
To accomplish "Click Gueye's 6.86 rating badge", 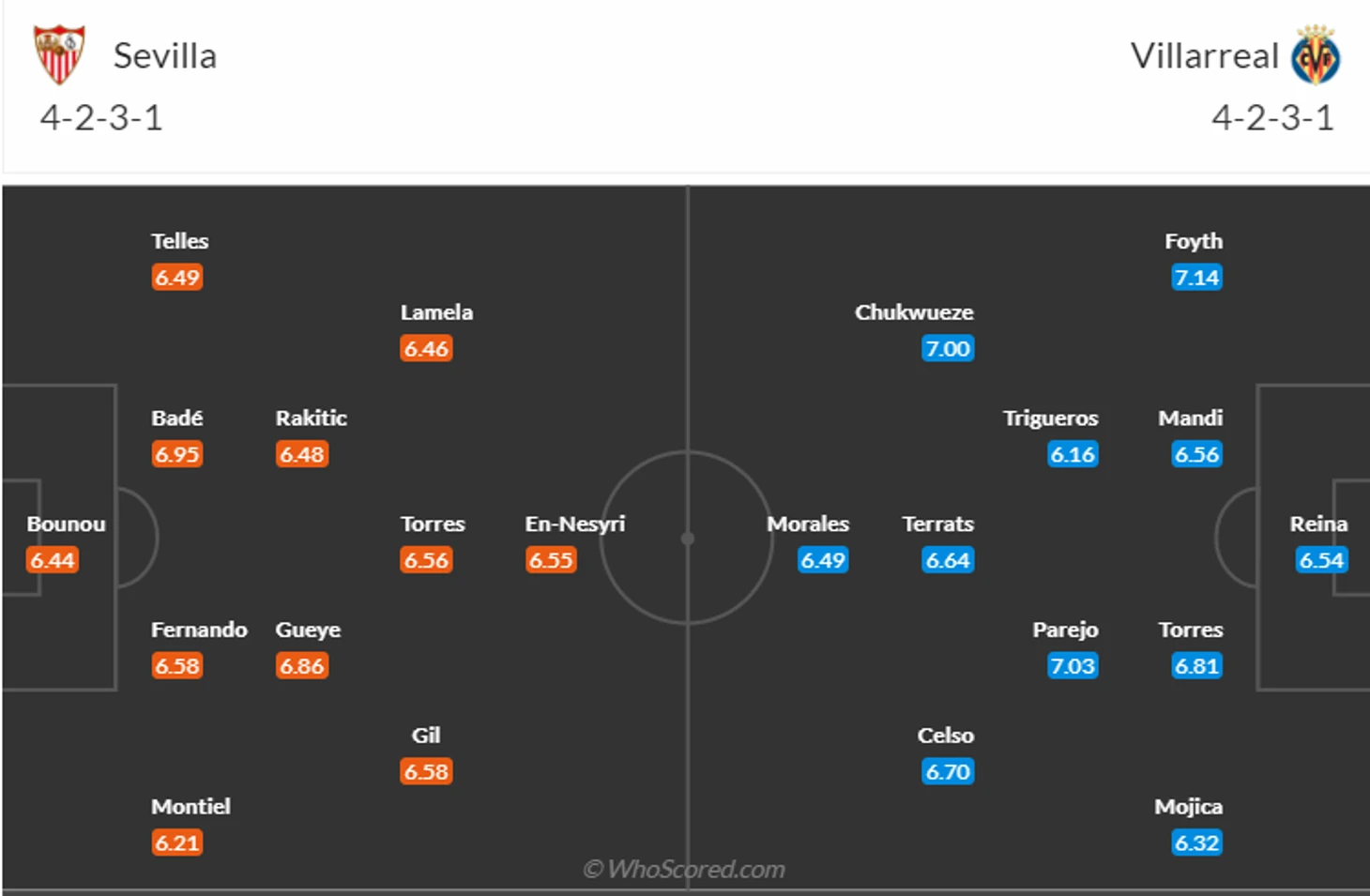I will pos(301,666).
